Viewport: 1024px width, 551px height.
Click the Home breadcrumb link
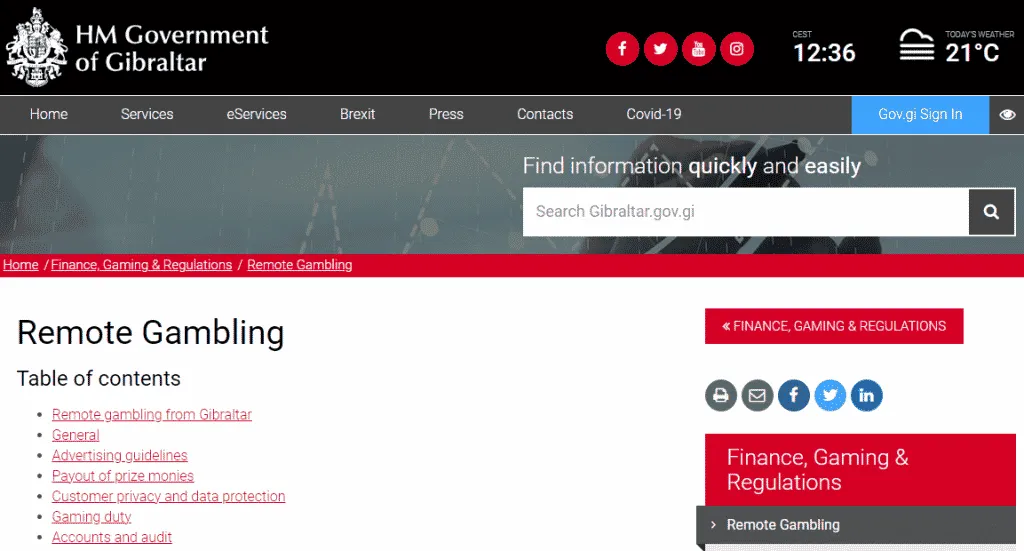tap(21, 265)
